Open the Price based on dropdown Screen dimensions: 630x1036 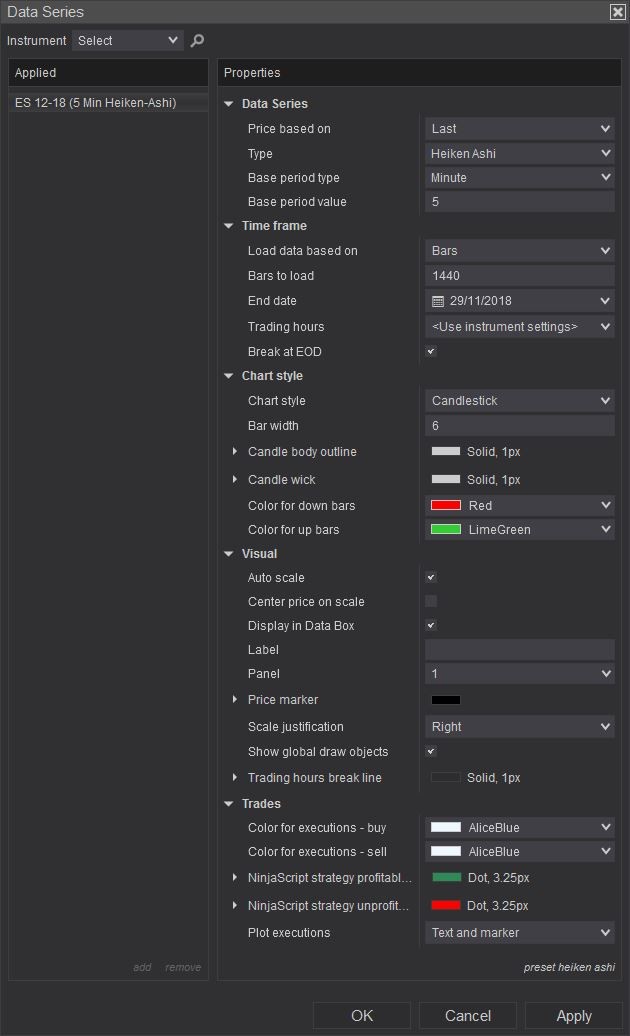(x=519, y=129)
